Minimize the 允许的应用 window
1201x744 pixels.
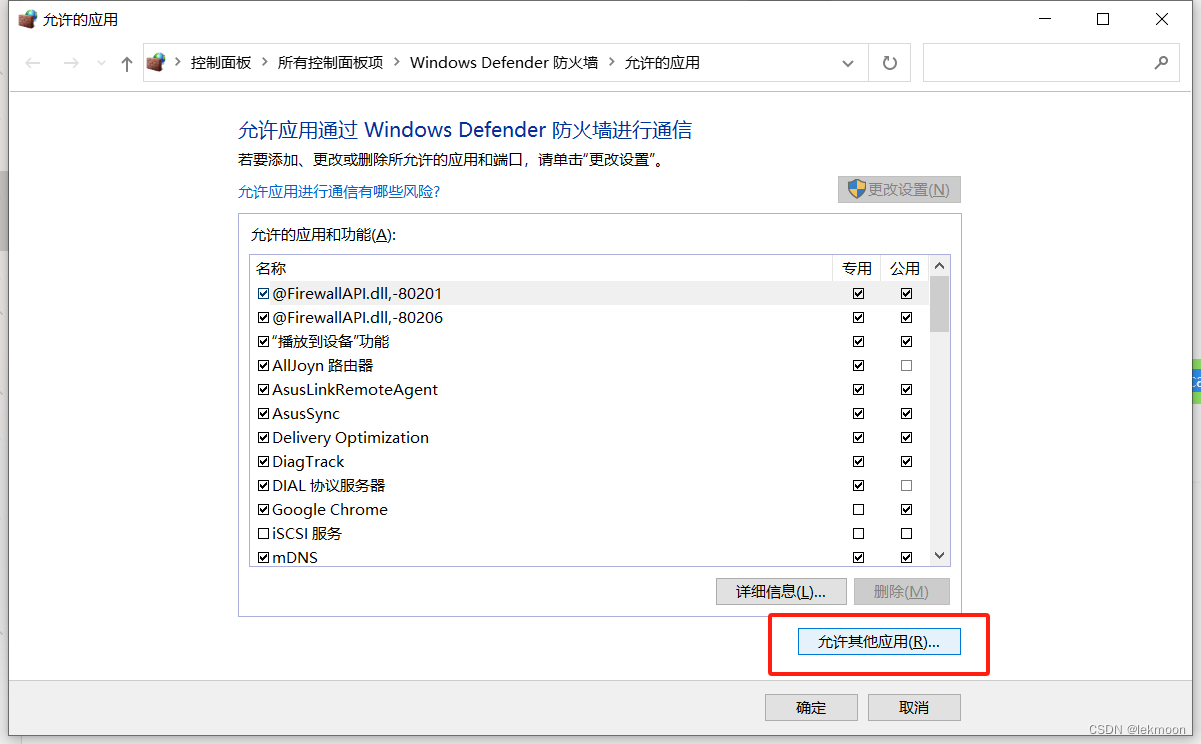click(1045, 19)
